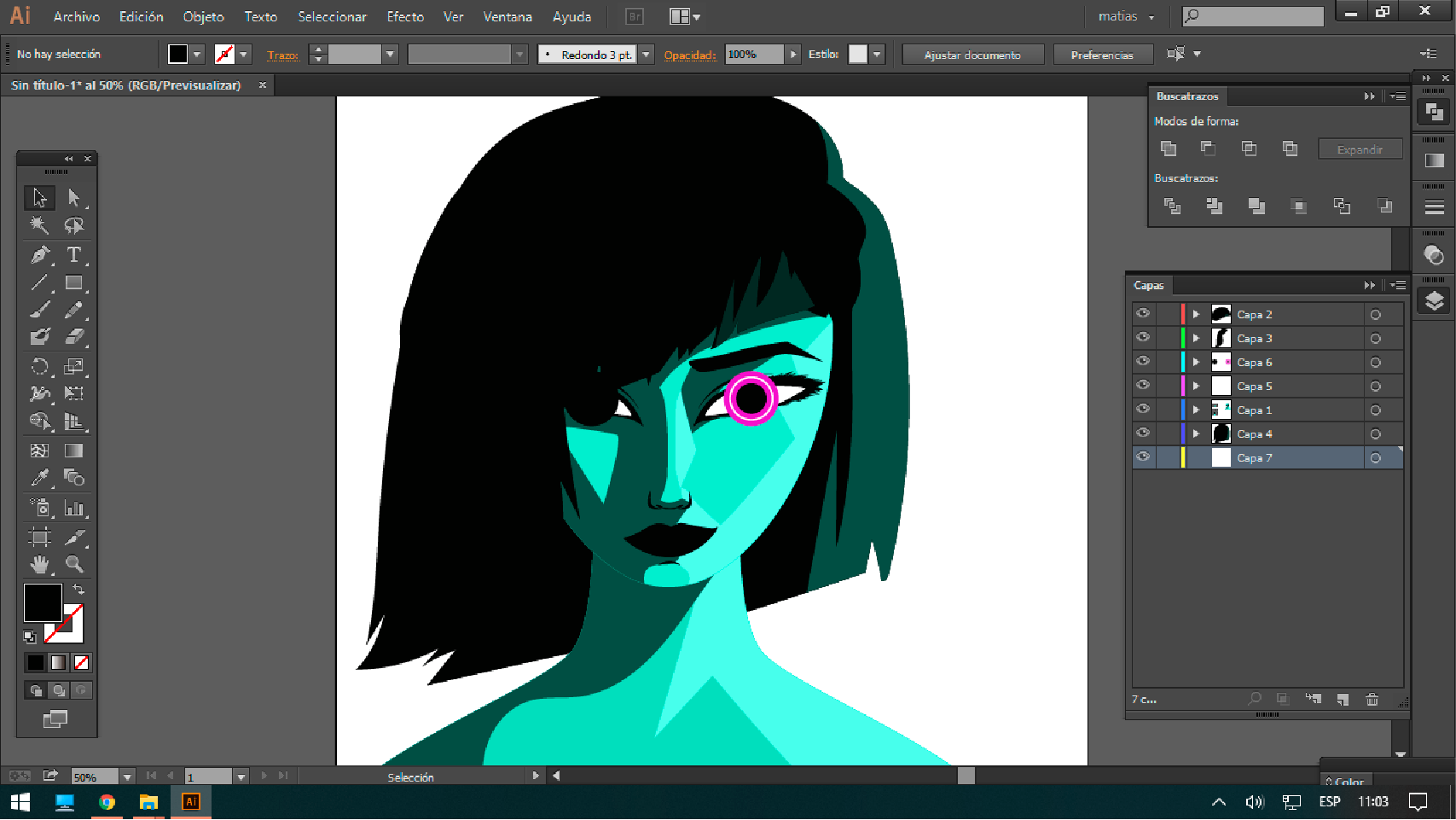Image resolution: width=1456 pixels, height=820 pixels.
Task: Expand Capa 3 layer contents
Action: tap(1196, 339)
